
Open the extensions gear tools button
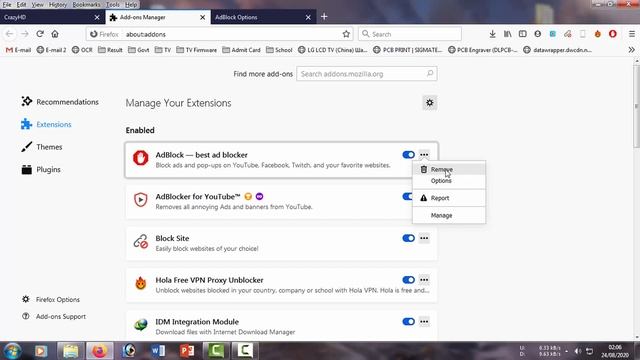tap(429, 103)
